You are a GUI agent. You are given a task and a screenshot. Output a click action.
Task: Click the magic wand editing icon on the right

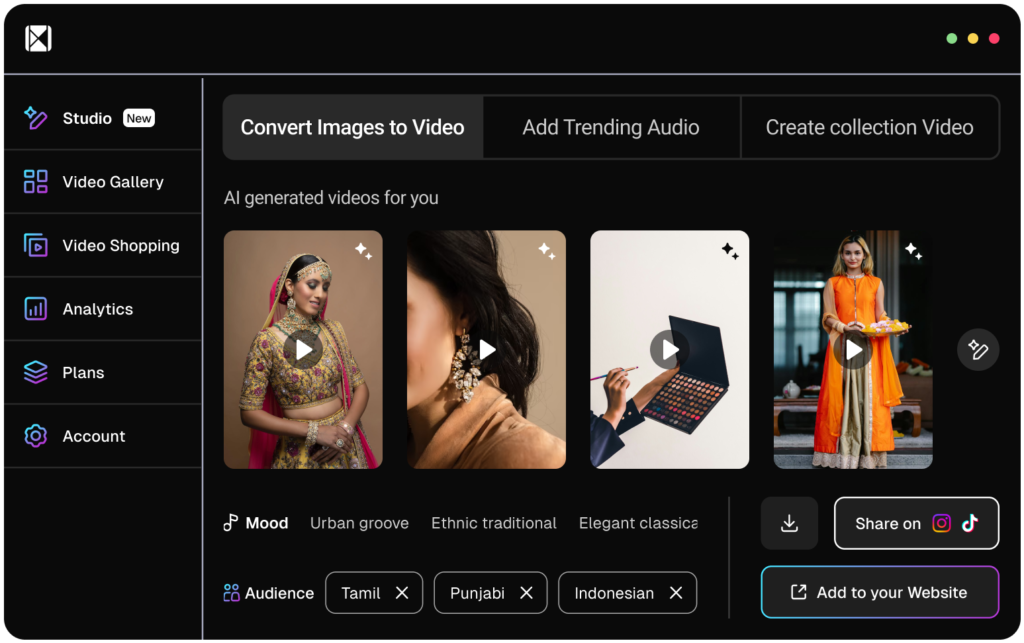(977, 349)
